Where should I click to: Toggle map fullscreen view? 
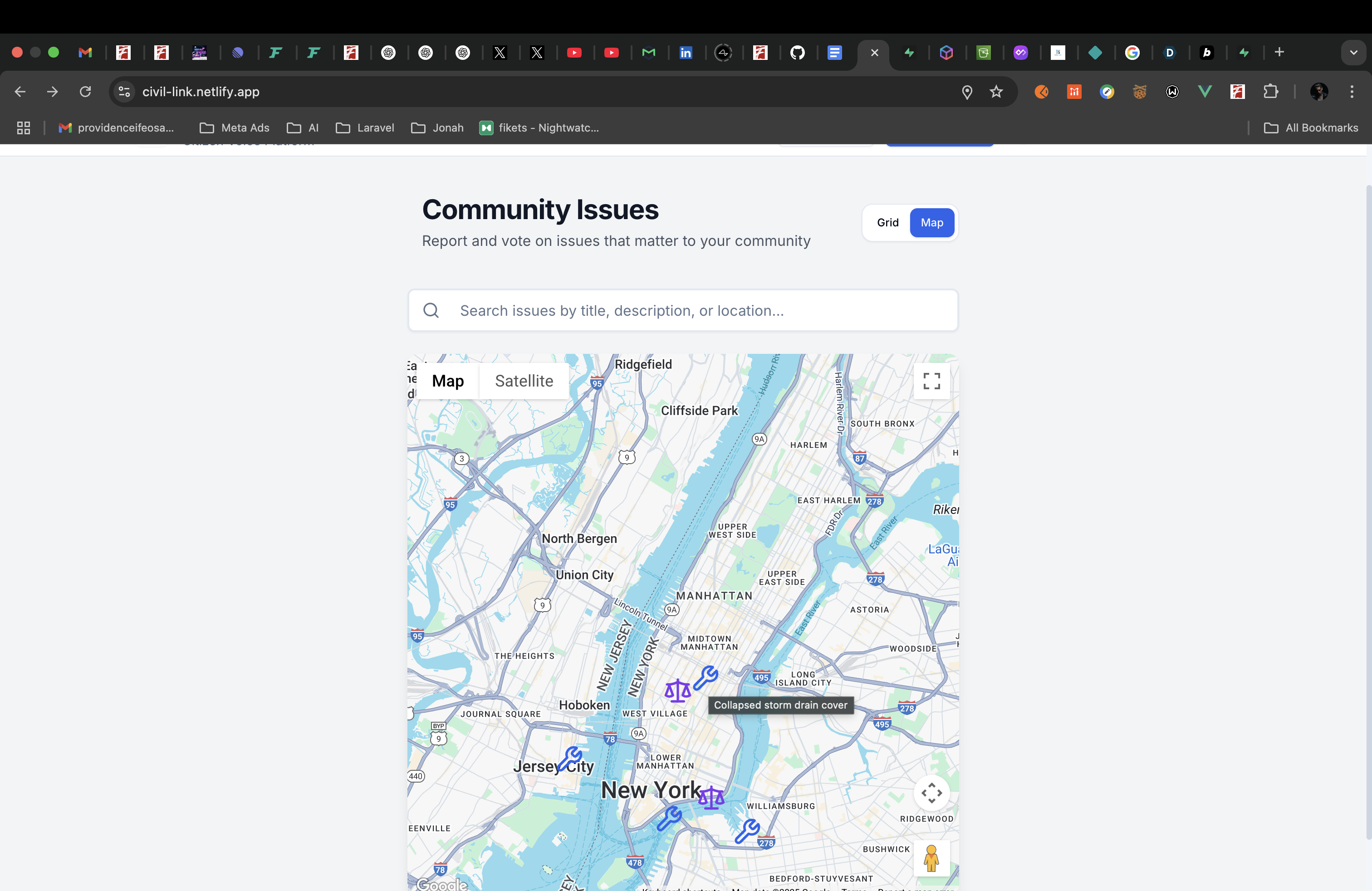pyautogui.click(x=931, y=381)
